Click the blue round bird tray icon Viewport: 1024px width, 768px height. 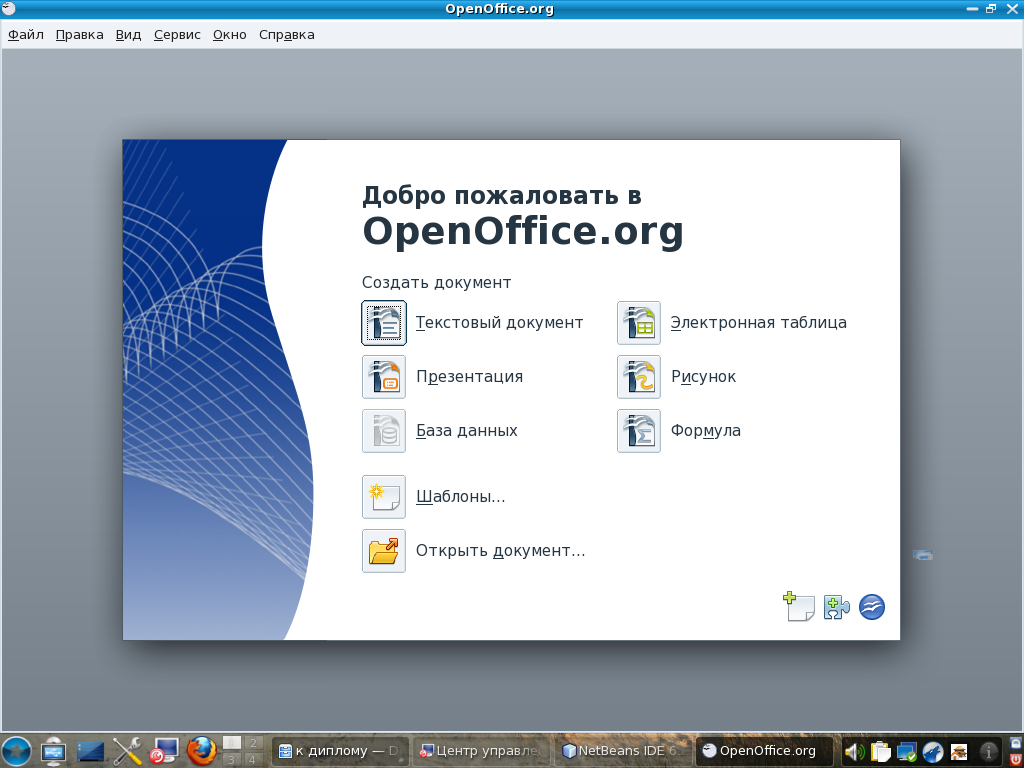[933, 752]
